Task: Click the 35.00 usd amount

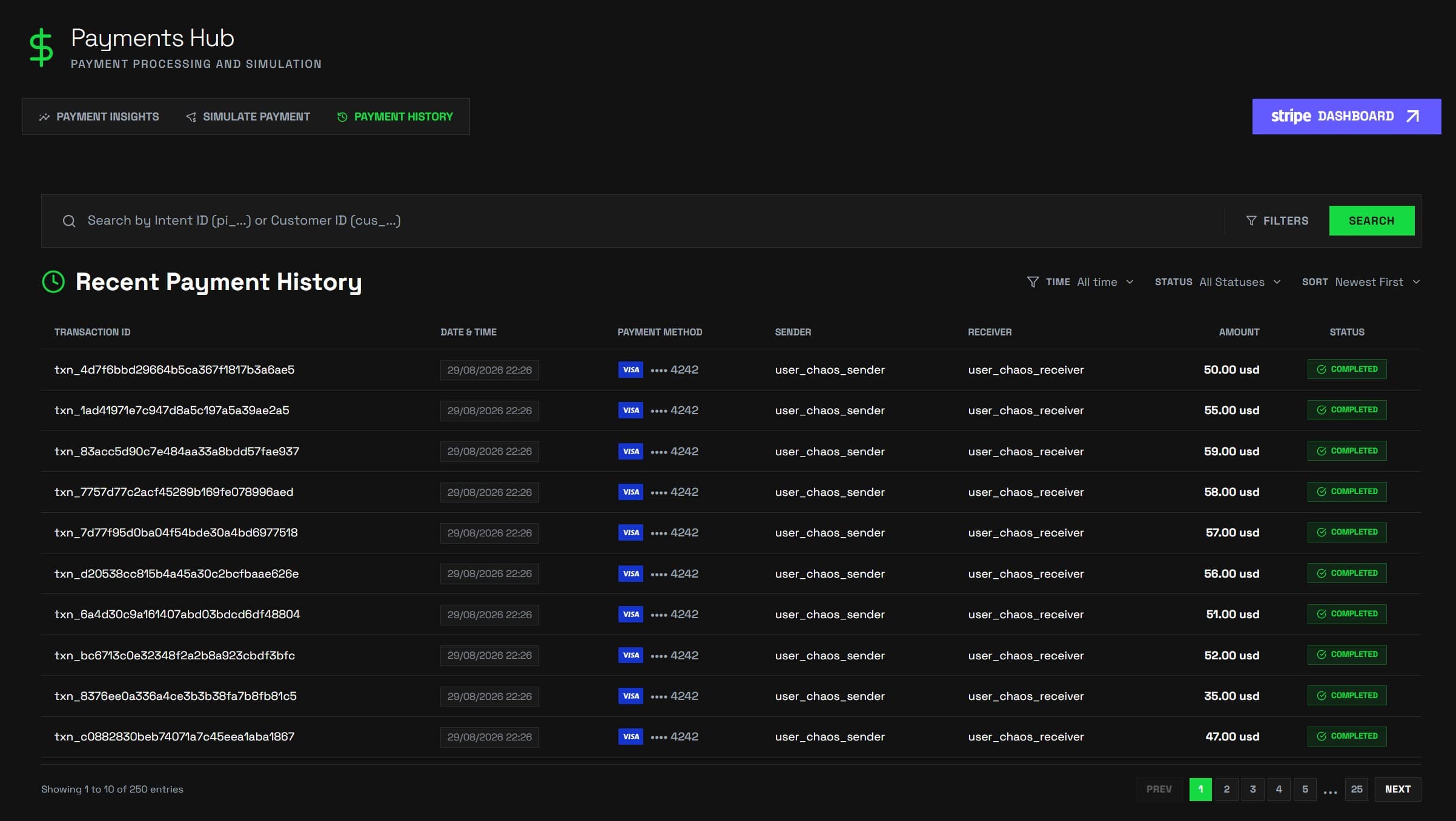Action: point(1231,696)
